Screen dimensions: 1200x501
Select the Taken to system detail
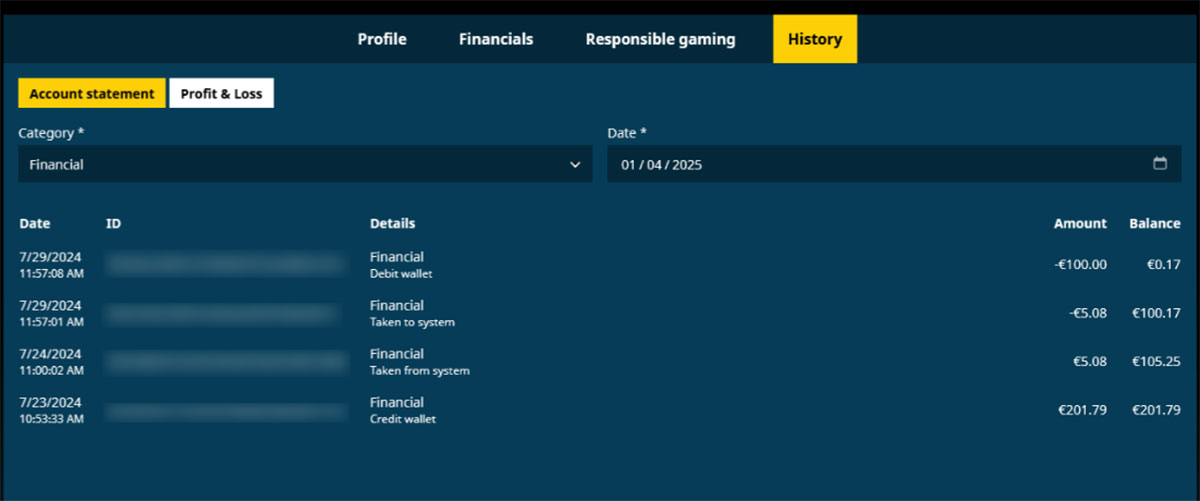pos(412,322)
